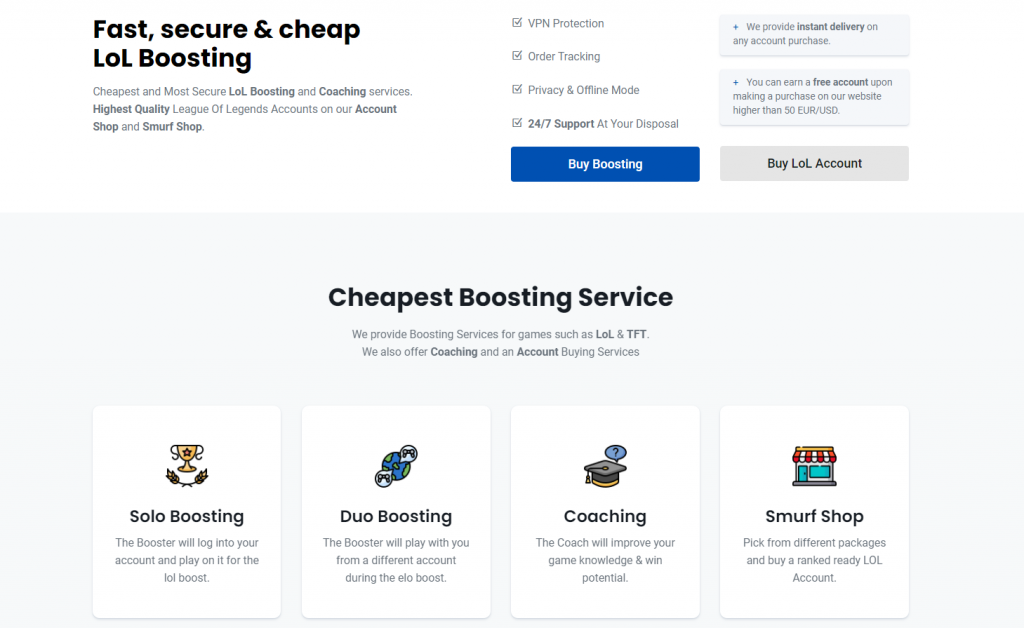Click the Duo Boosting globe controllers icon
Screen dimensions: 1024x628
point(396,465)
